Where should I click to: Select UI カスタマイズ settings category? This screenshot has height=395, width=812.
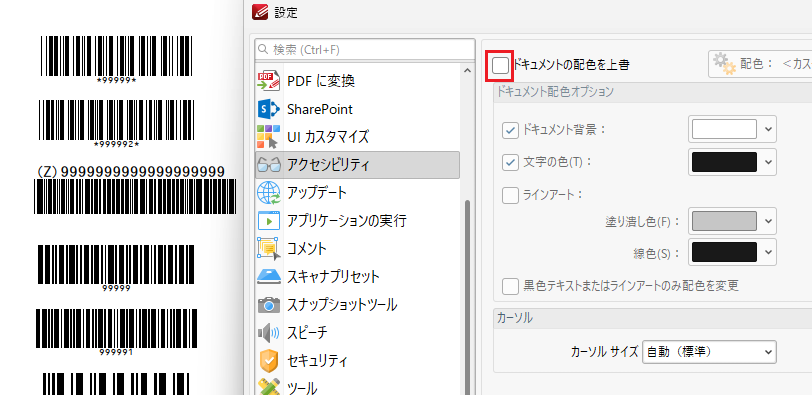pos(357,137)
